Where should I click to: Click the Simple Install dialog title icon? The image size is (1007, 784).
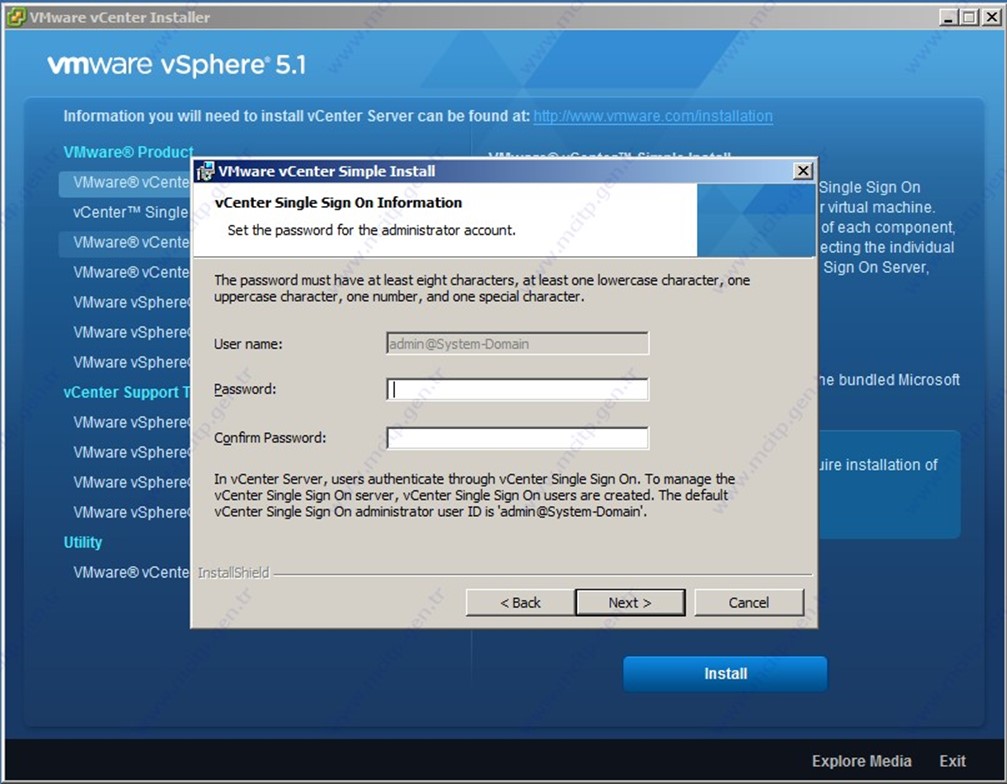(206, 171)
